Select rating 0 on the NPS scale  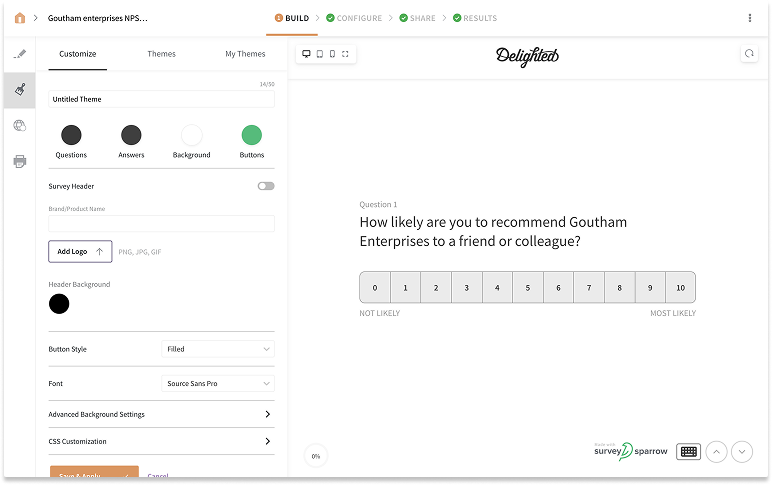tap(375, 288)
